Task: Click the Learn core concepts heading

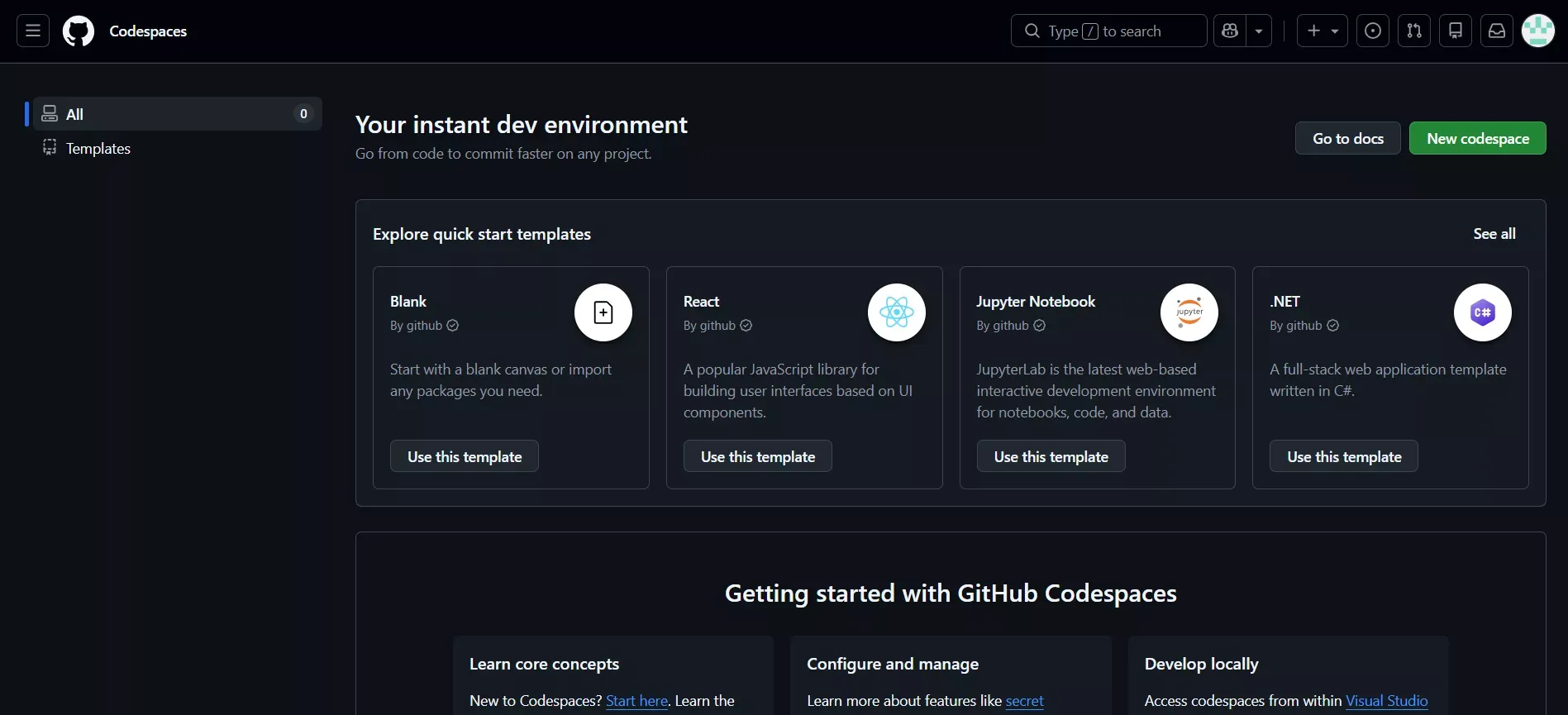Action: tap(544, 665)
